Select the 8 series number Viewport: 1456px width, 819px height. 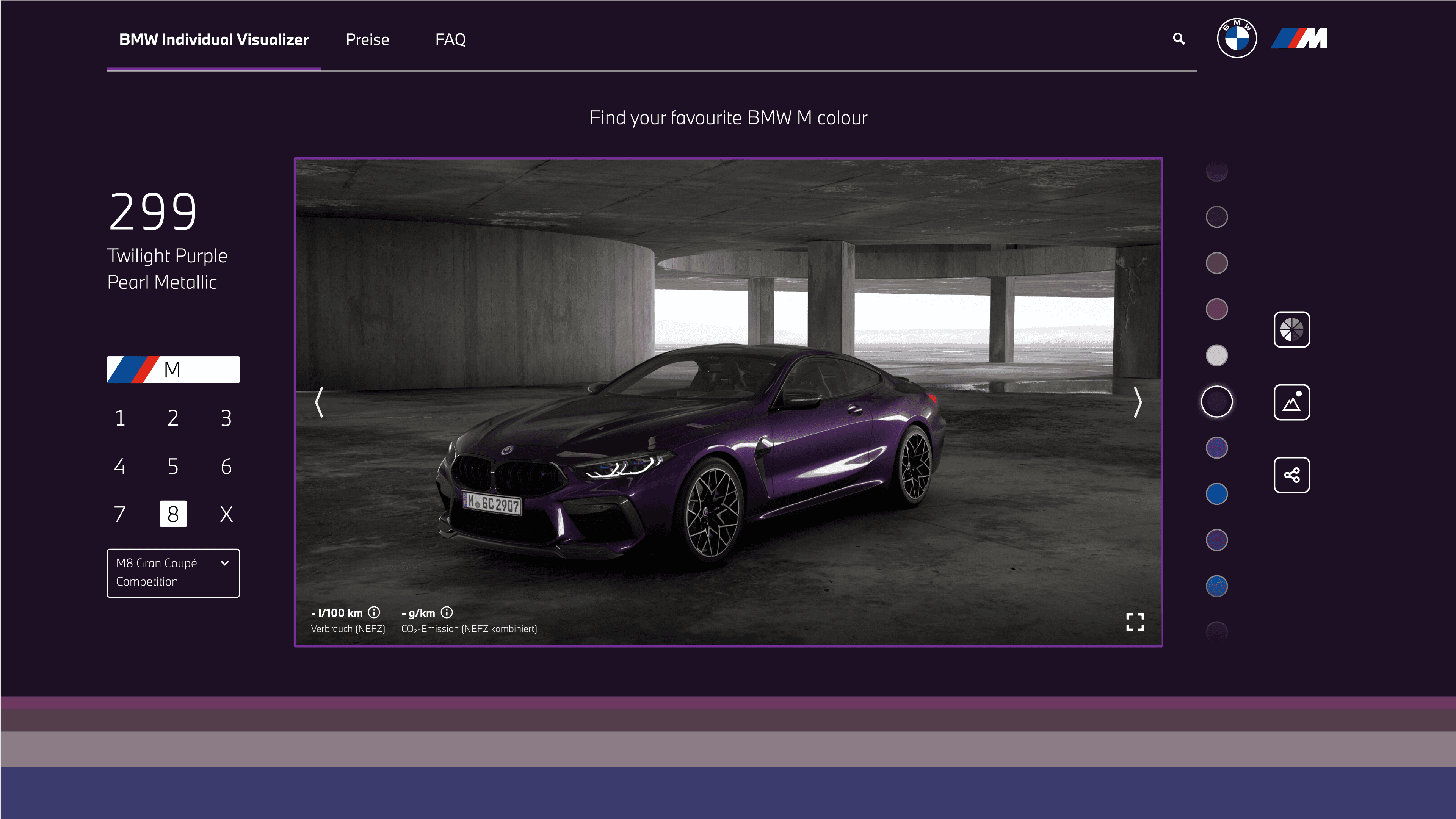tap(173, 514)
